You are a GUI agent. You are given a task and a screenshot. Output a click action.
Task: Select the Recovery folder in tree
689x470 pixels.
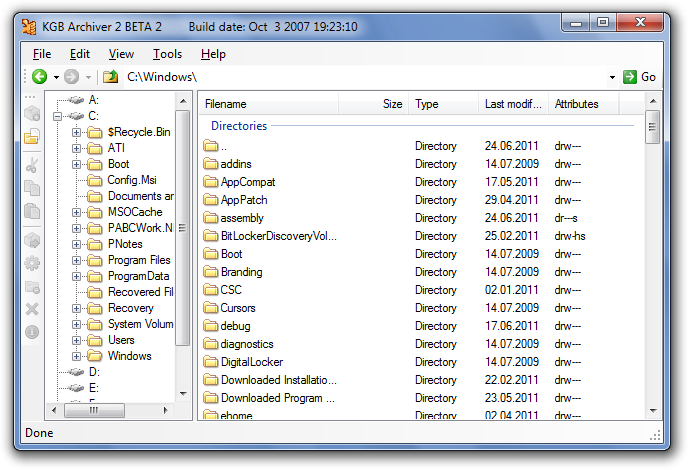click(x=131, y=308)
